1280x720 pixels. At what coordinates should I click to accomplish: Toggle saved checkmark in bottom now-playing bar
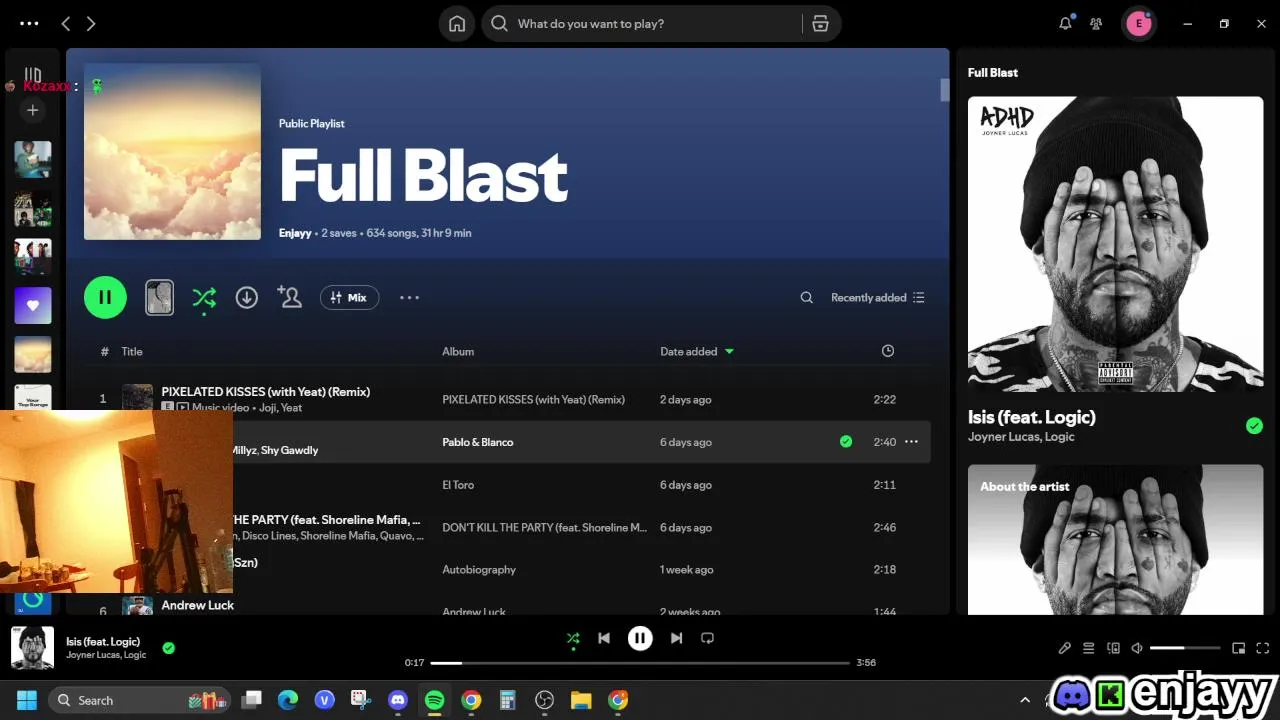[x=168, y=648]
